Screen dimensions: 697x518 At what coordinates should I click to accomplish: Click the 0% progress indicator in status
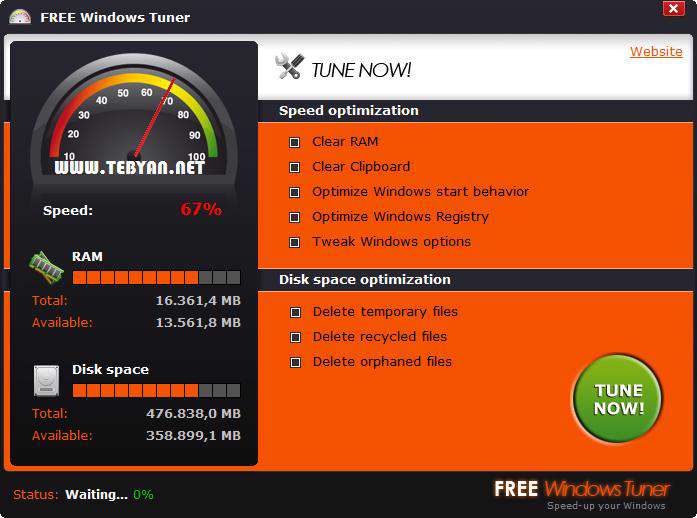[x=143, y=494]
